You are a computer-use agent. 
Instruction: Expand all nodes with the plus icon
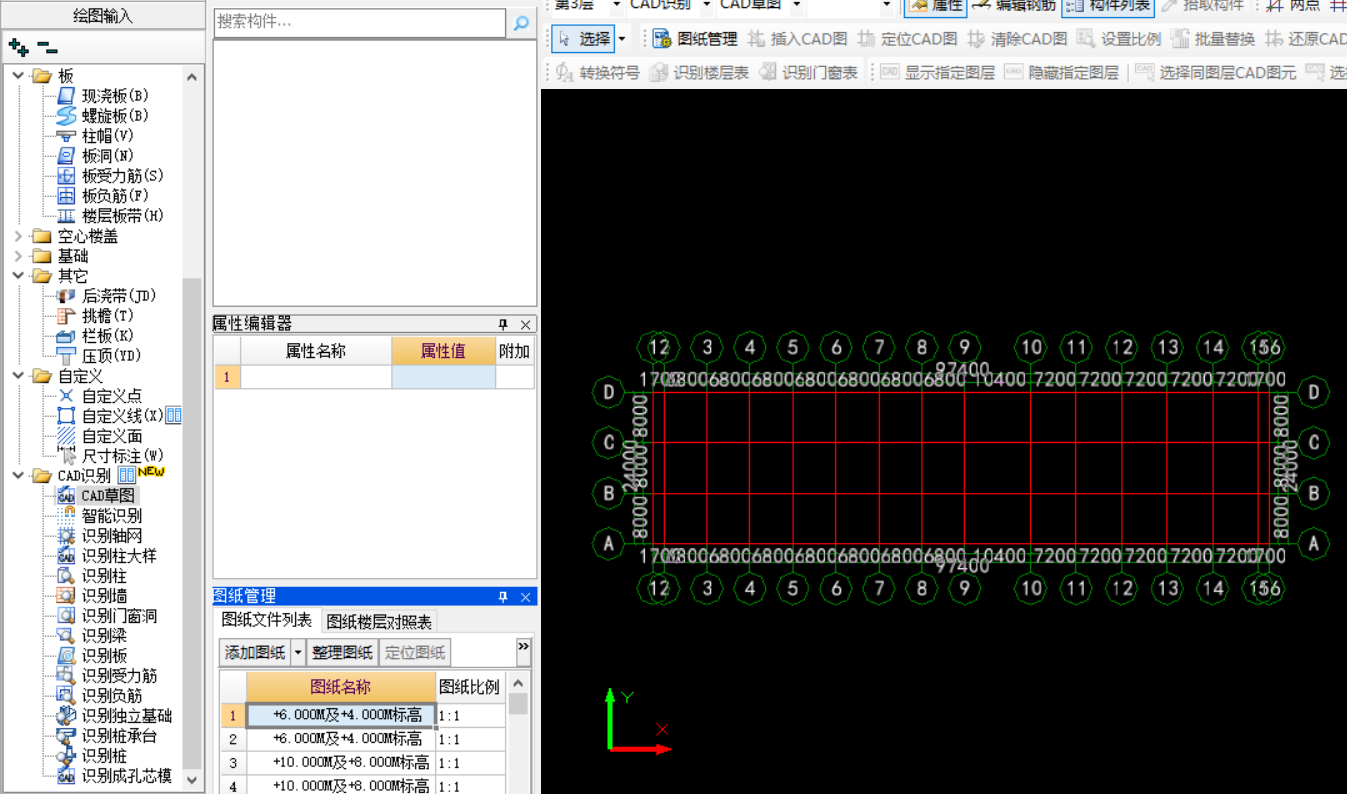(x=18, y=47)
